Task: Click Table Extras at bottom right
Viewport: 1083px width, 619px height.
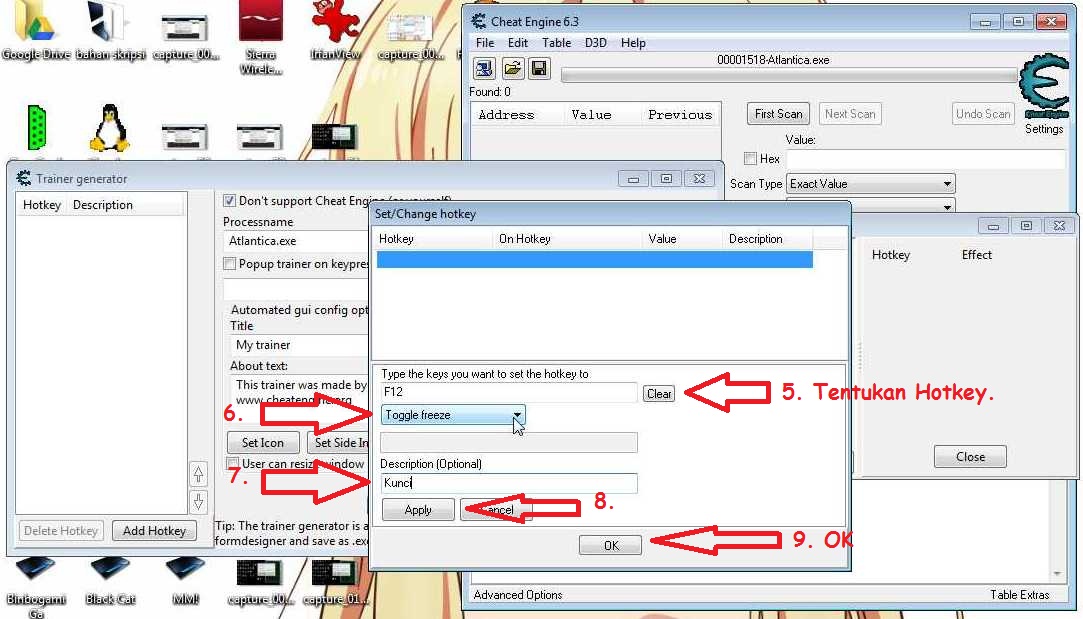Action: tap(1019, 595)
